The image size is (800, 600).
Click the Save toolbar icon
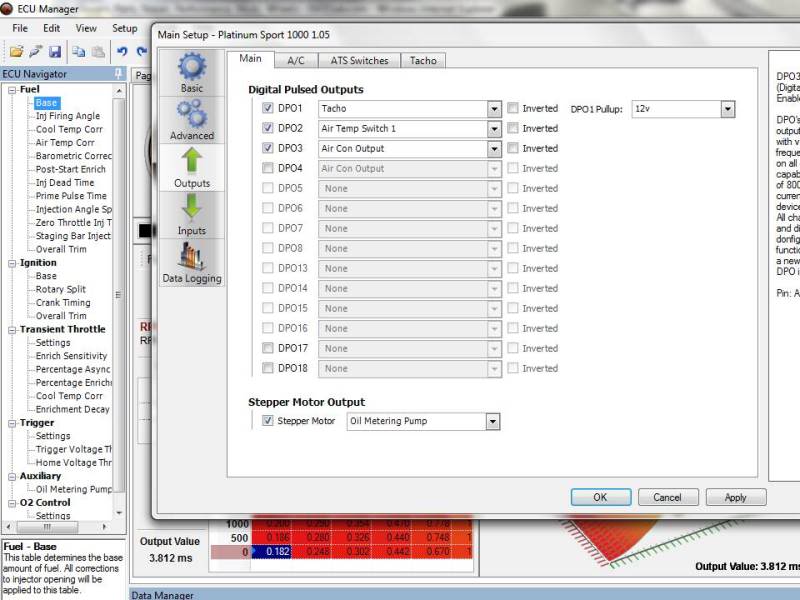55,52
